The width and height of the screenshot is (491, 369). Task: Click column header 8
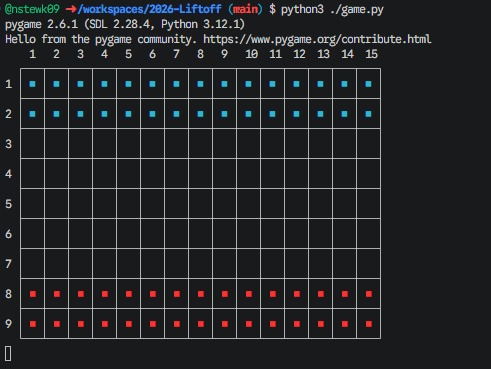pos(200,54)
